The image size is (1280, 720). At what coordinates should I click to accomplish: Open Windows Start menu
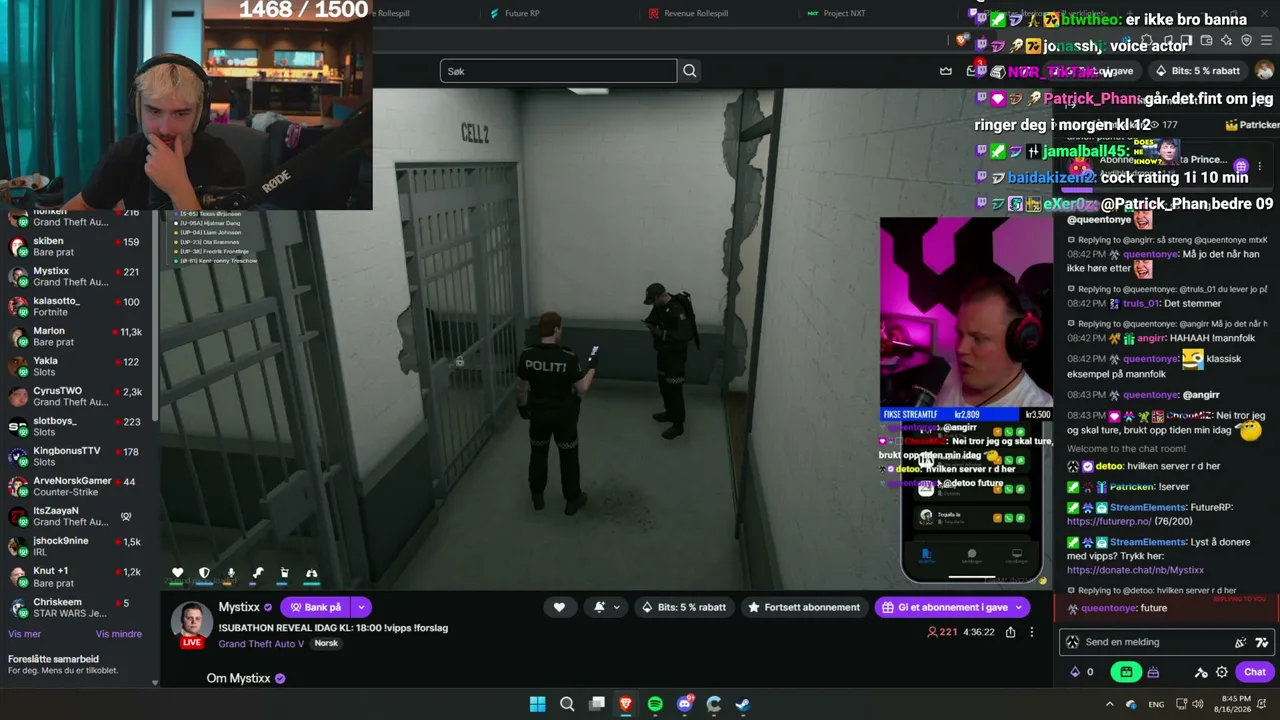click(538, 704)
